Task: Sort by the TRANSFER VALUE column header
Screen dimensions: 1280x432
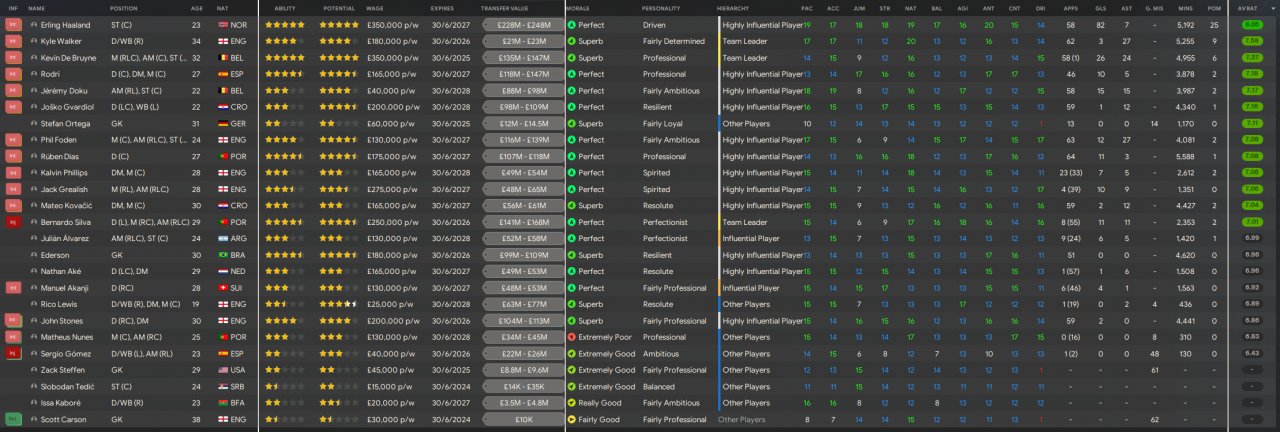Action: (x=505, y=8)
